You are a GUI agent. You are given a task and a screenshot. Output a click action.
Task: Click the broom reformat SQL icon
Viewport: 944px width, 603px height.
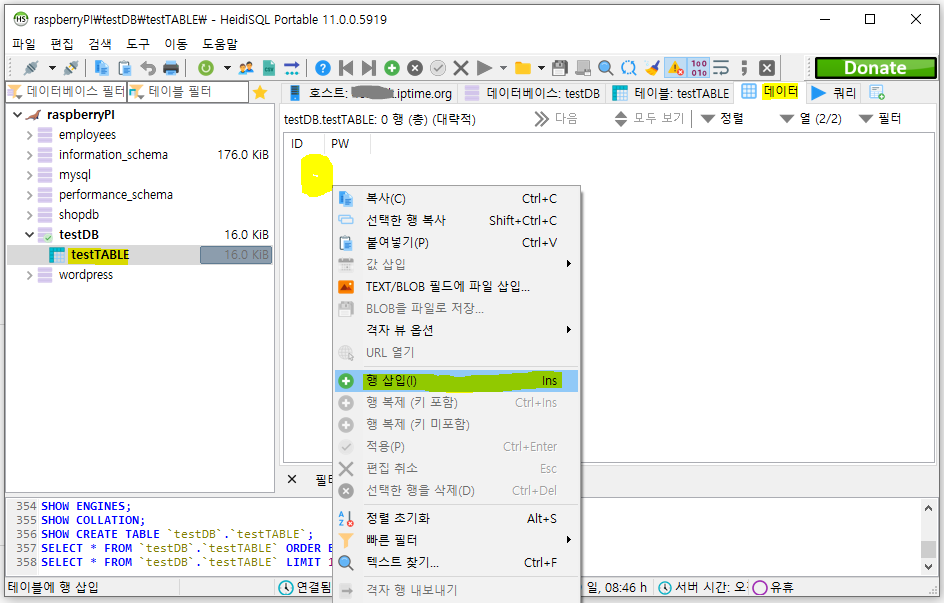[x=651, y=68]
